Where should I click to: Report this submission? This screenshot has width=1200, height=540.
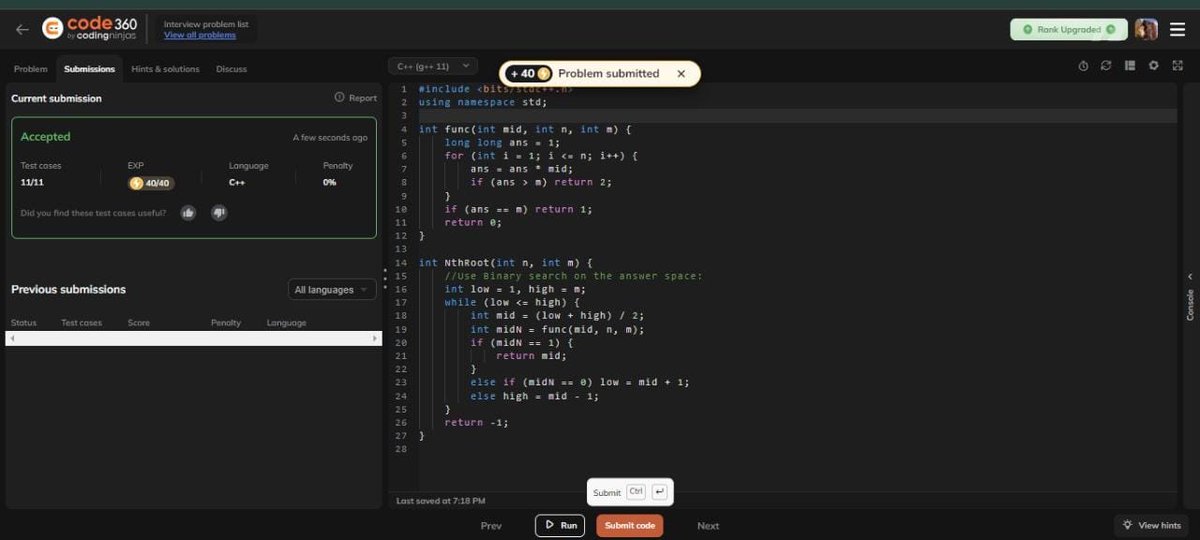tap(355, 98)
